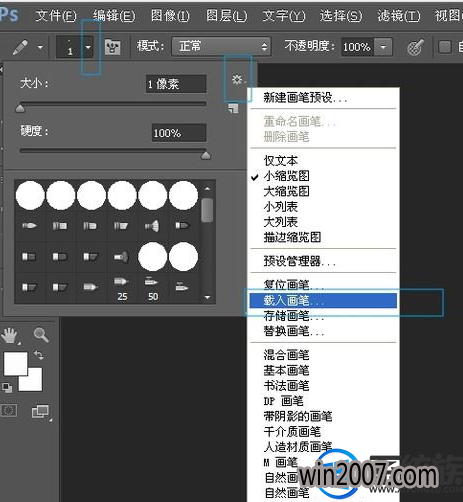463x502 pixels.
Task: Open the 图层(L) menu
Action: click(x=227, y=16)
